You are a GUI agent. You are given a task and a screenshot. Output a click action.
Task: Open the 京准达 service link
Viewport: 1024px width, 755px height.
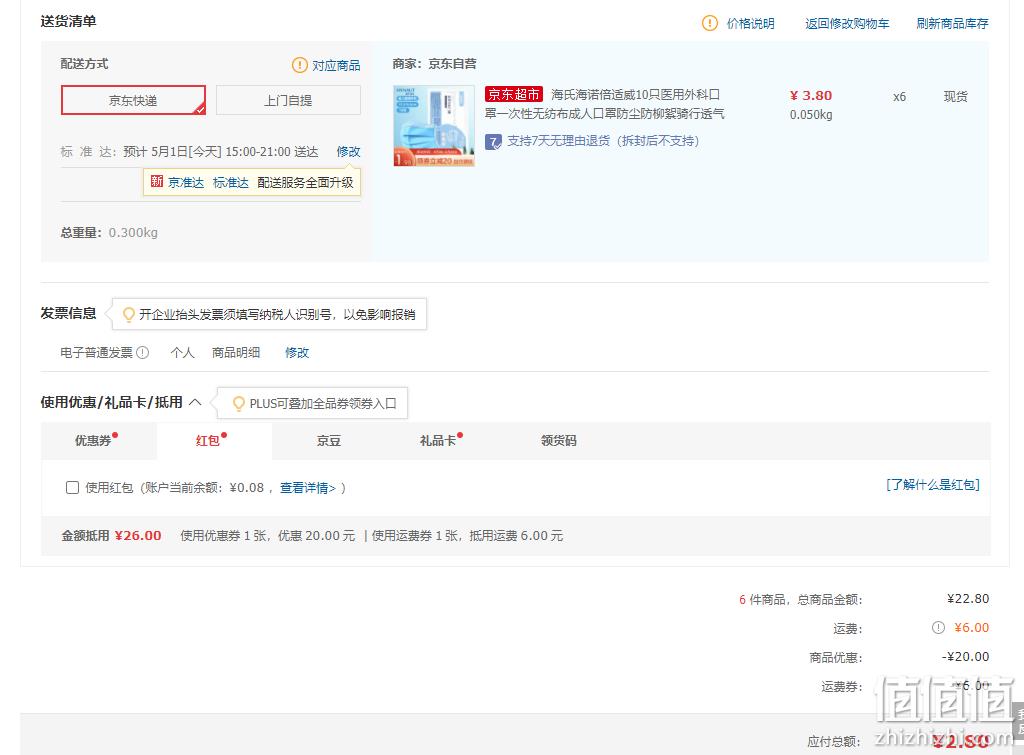click(x=186, y=182)
